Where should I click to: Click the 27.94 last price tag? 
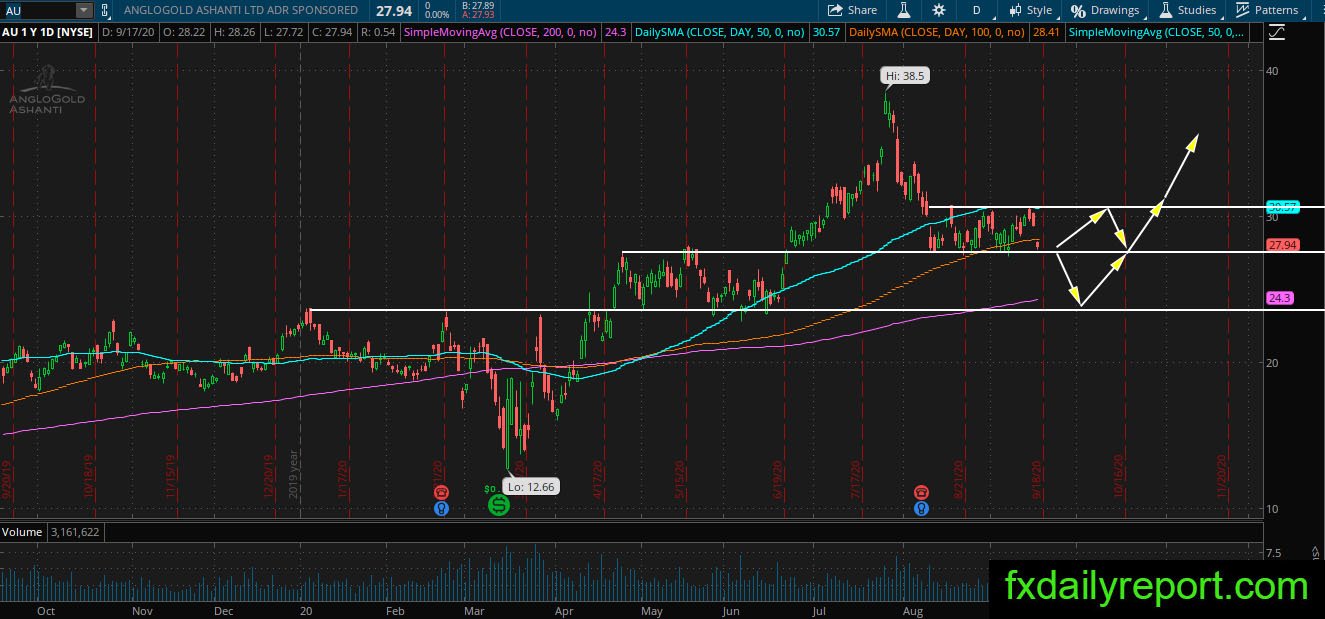pyautogui.click(x=1281, y=245)
